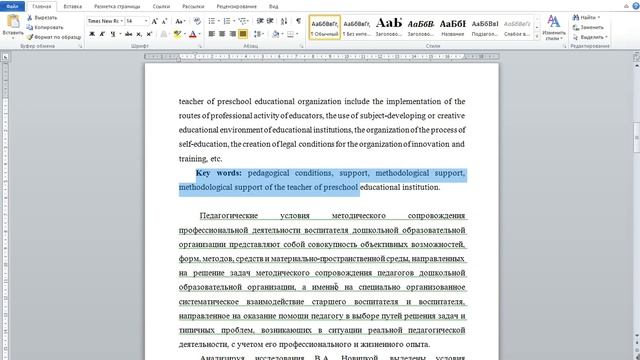This screenshot has width=640, height=360.
Task: Open the Выделить (Select) dropdown
Action: pyautogui.click(x=590, y=37)
